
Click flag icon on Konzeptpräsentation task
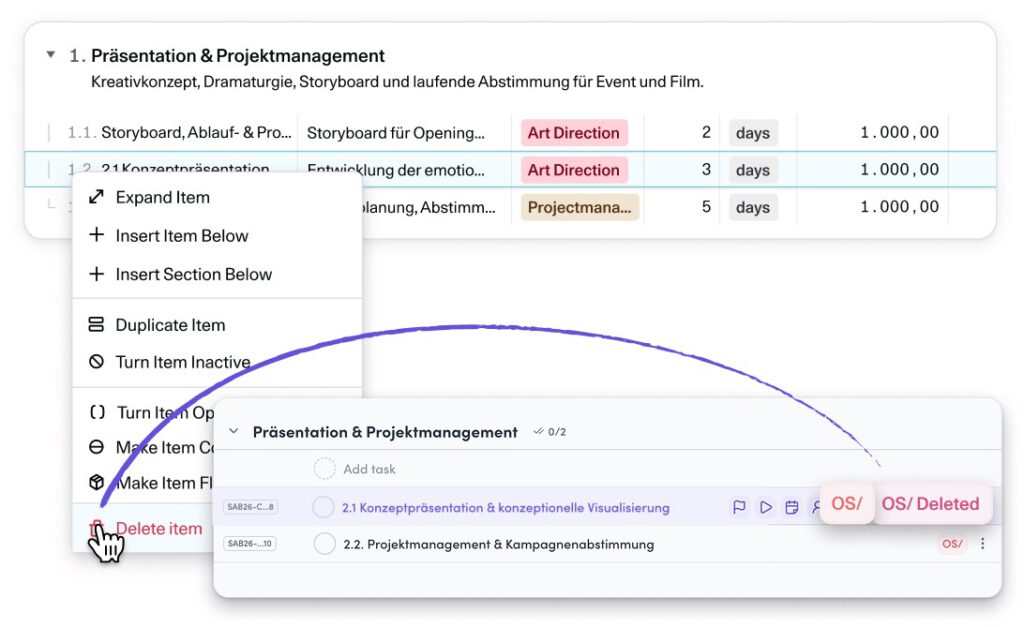coord(739,507)
